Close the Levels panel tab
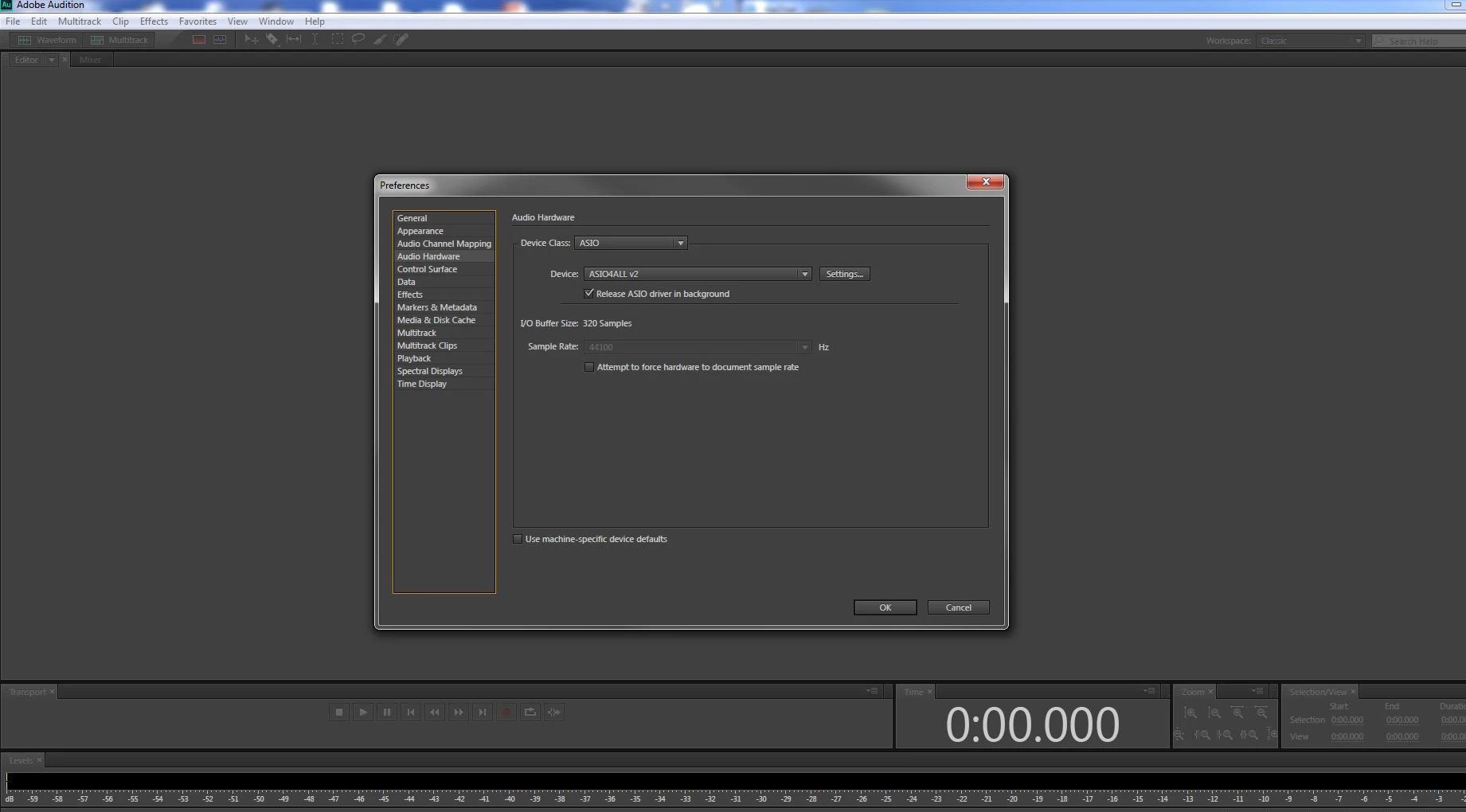 click(39, 760)
